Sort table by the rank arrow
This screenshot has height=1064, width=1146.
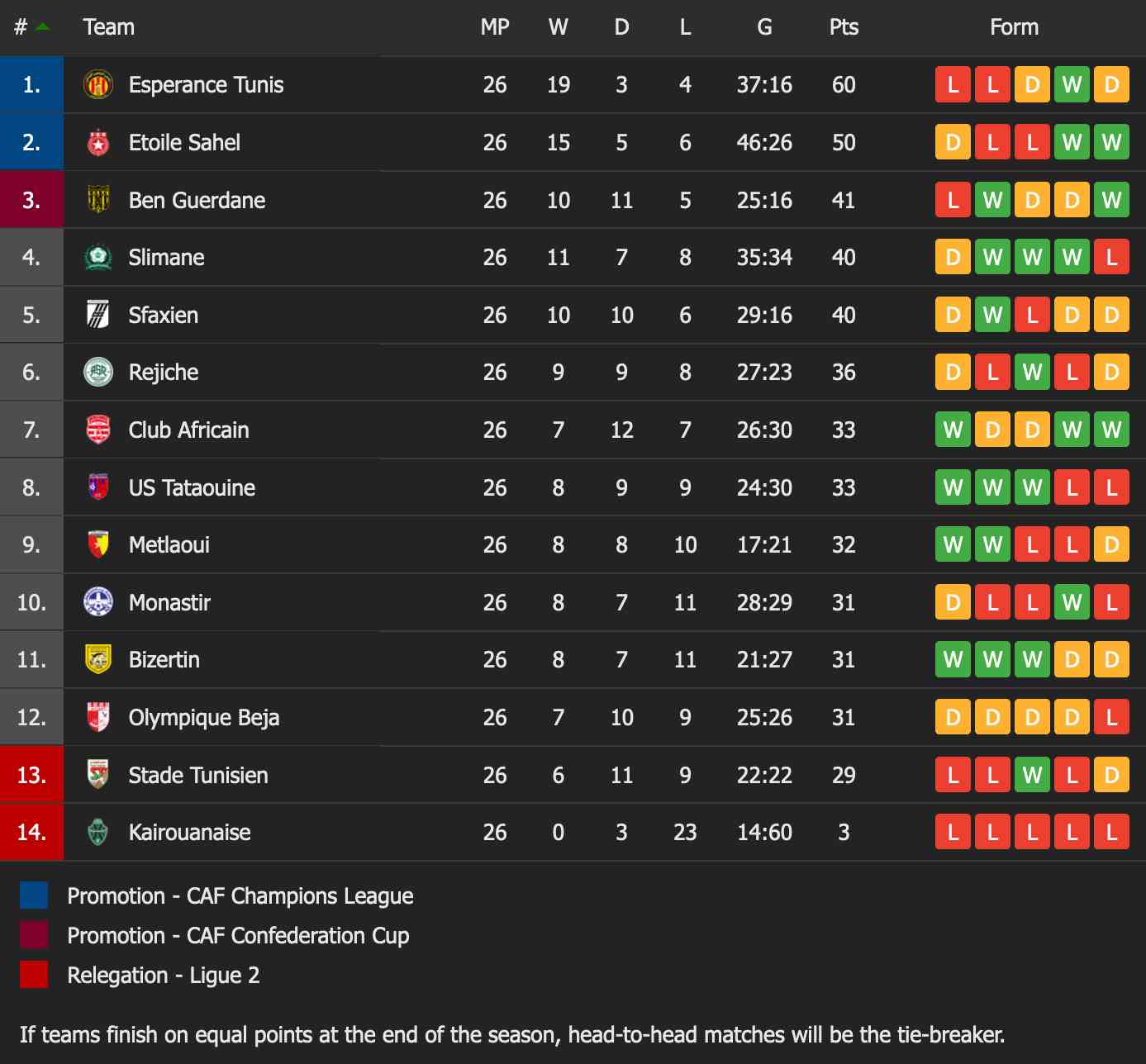coord(43,27)
